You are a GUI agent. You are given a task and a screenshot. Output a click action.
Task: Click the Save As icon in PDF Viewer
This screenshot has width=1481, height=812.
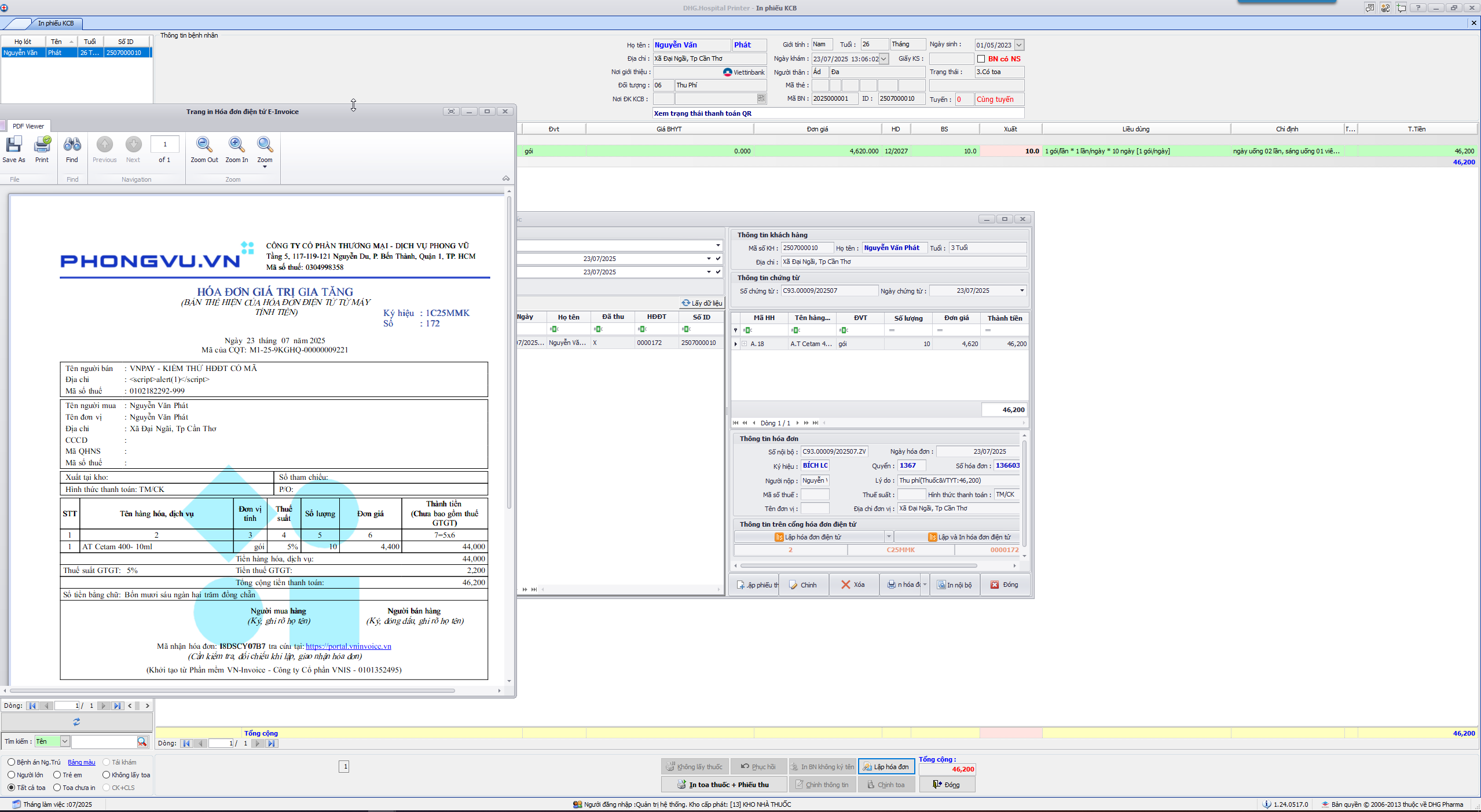pyautogui.click(x=13, y=145)
